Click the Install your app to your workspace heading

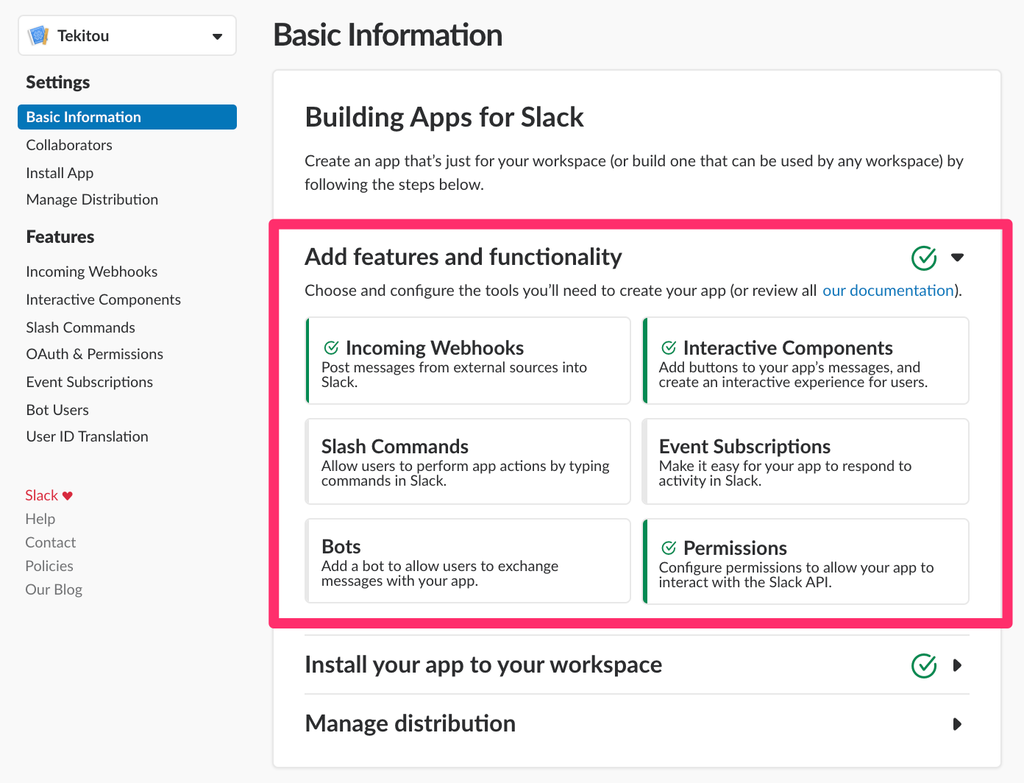point(483,665)
